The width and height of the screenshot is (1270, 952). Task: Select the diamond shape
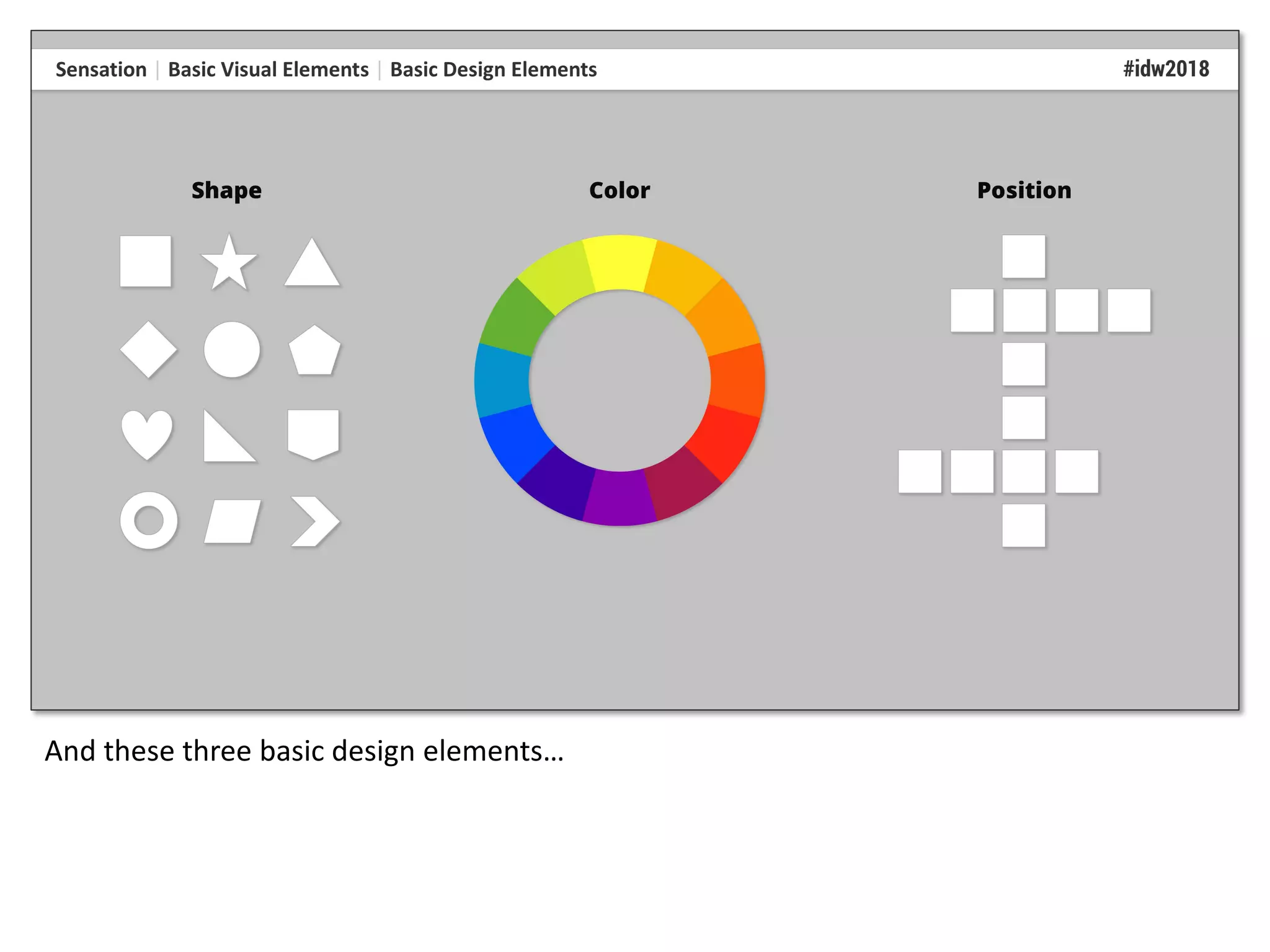[148, 350]
